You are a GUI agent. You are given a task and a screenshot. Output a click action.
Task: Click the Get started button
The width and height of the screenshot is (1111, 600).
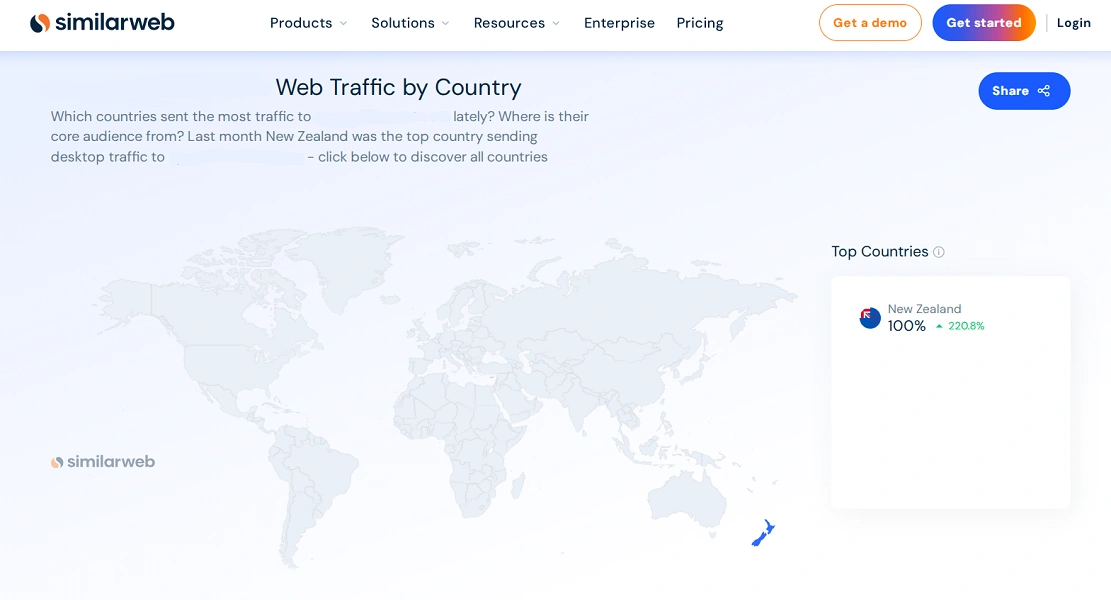983,23
